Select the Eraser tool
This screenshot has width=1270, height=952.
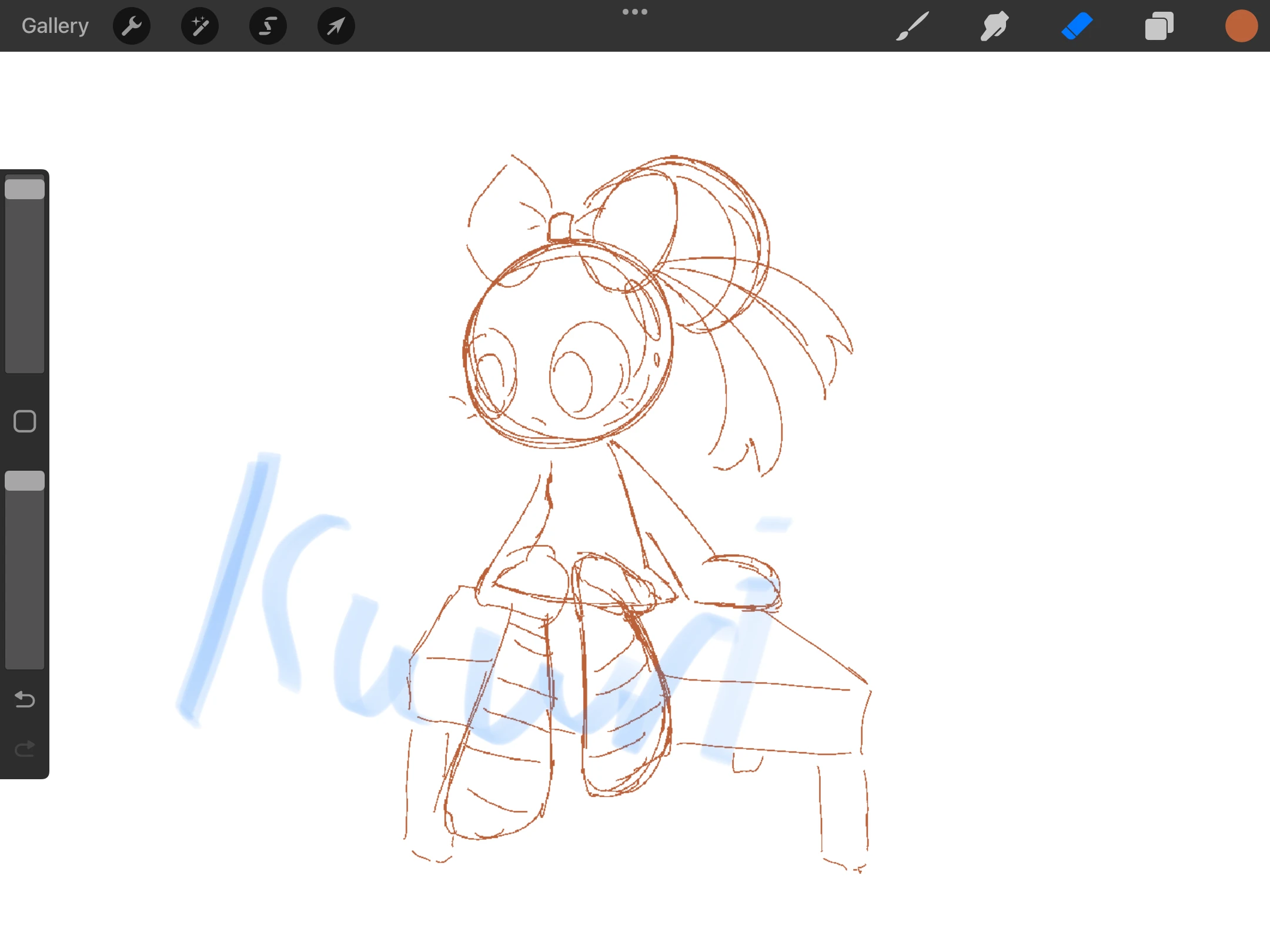coord(1077,25)
